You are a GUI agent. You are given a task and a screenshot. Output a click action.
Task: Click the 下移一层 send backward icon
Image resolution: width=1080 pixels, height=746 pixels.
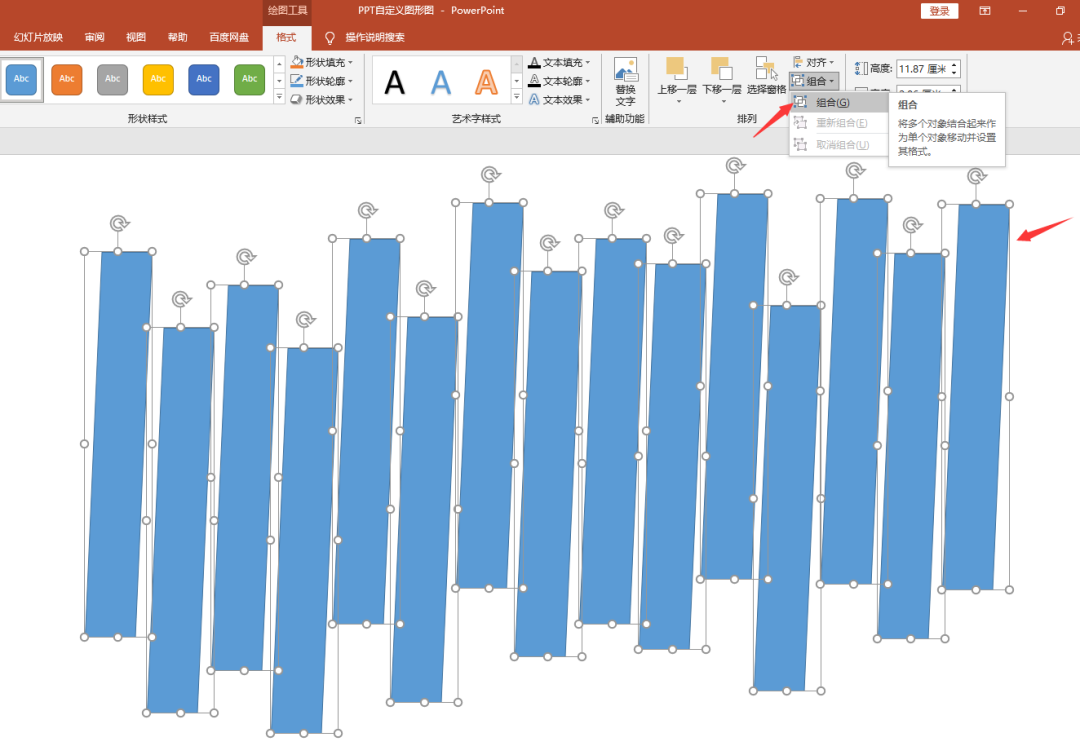[x=721, y=70]
